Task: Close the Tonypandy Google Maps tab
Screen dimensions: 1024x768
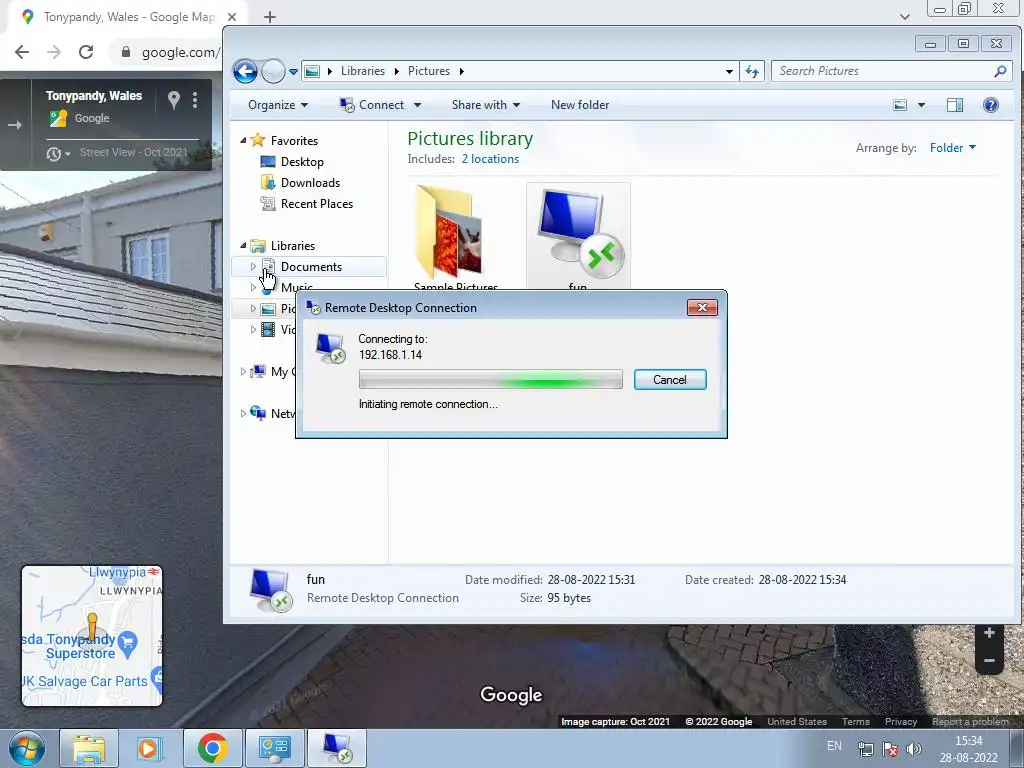Action: coord(231,17)
